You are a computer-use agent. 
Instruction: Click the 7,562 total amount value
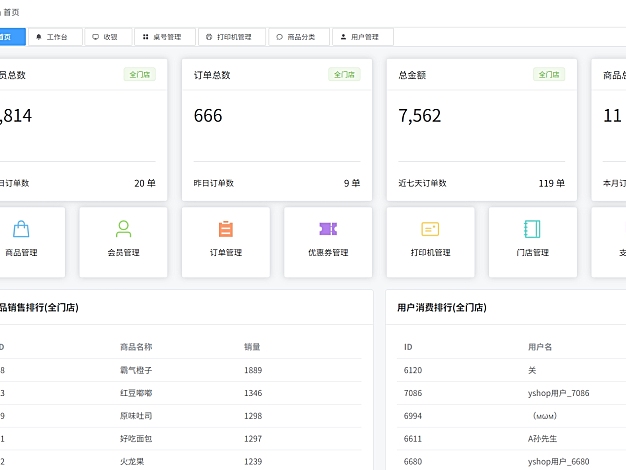[420, 116]
